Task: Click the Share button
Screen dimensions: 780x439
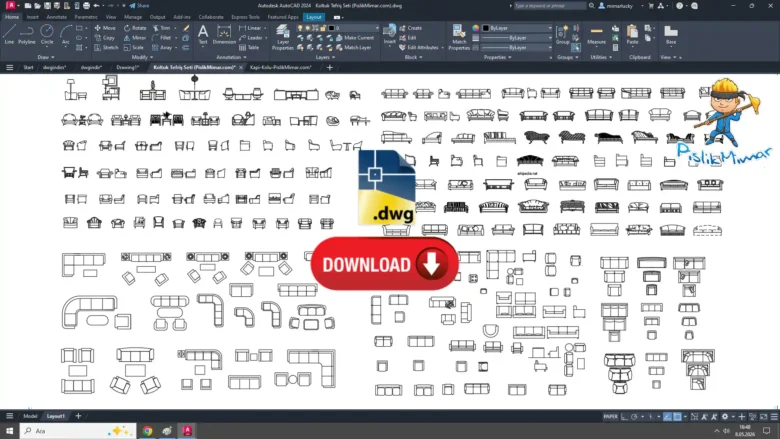Action: point(139,5)
